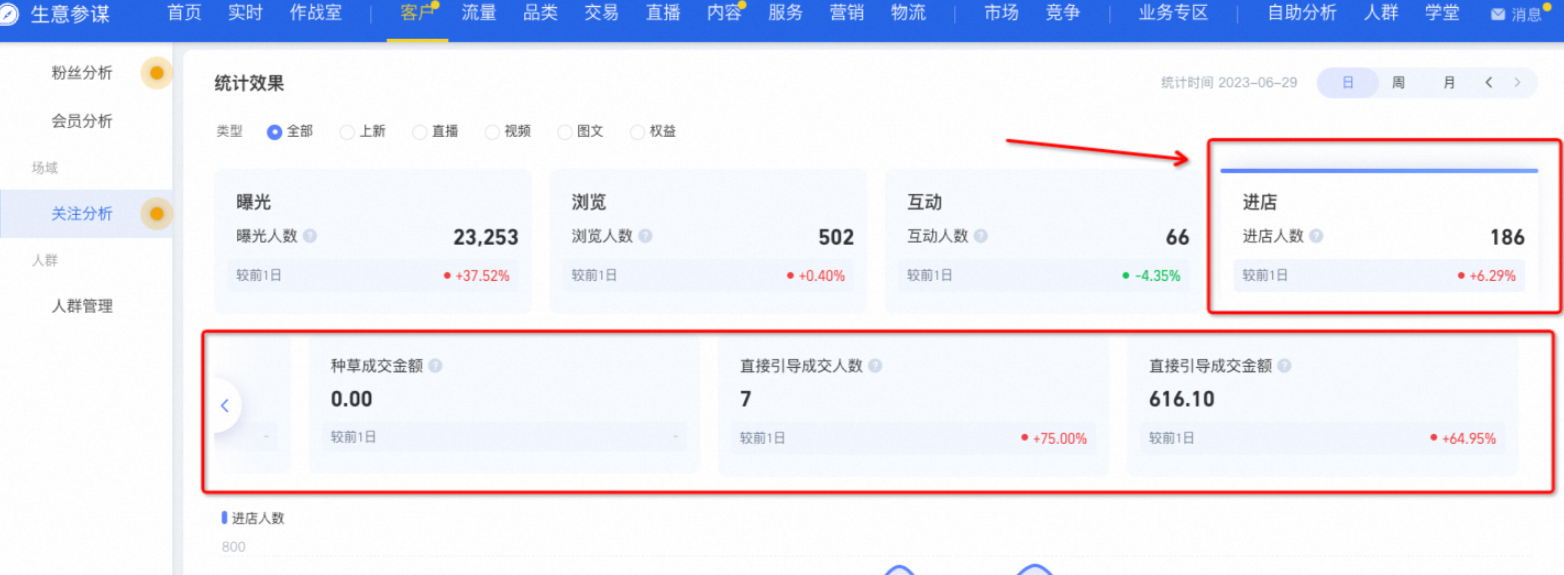Open the 首页 top navigation item
Viewport: 1564px width, 575px height.
pos(184,14)
